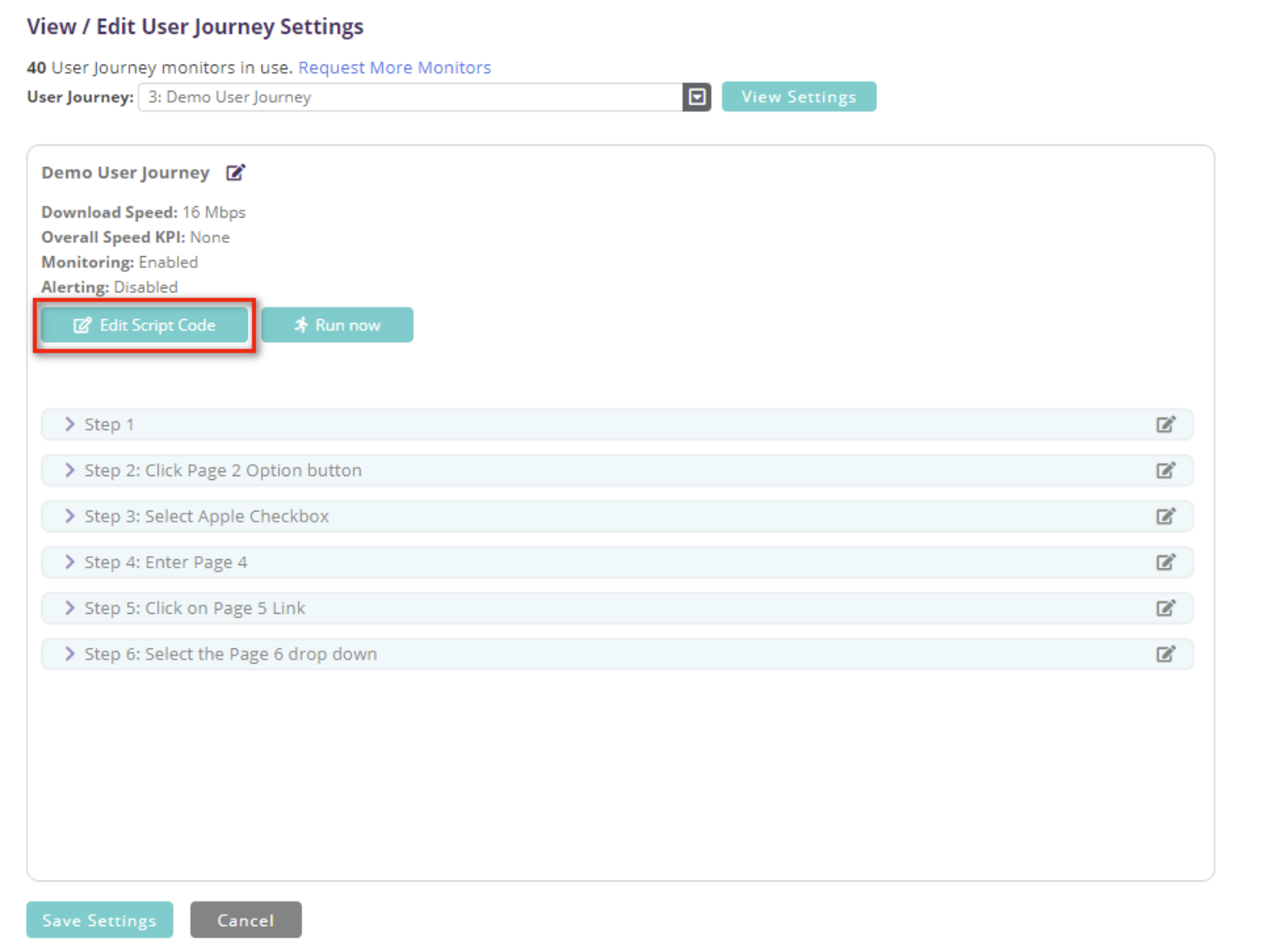Select the edit icon for Step 3
This screenshot has width=1288, height=946.
[x=1166, y=516]
